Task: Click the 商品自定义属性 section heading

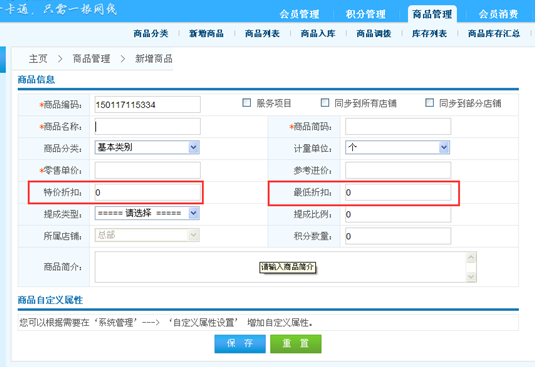Action: (50, 300)
